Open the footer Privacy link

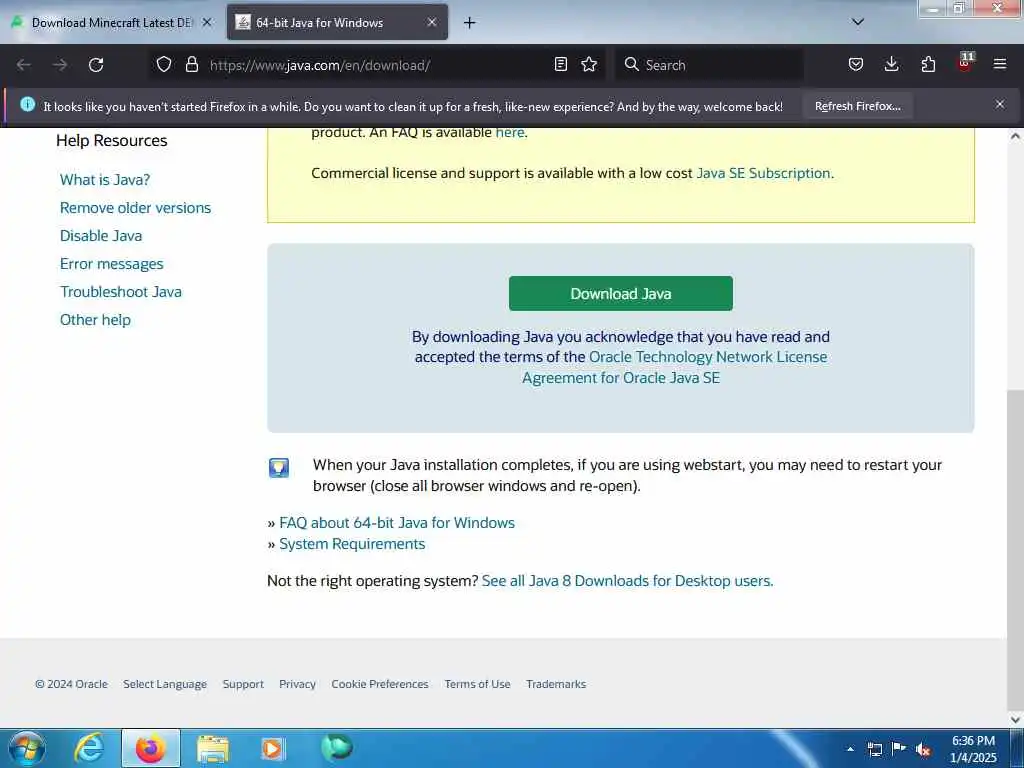pyautogui.click(x=297, y=684)
